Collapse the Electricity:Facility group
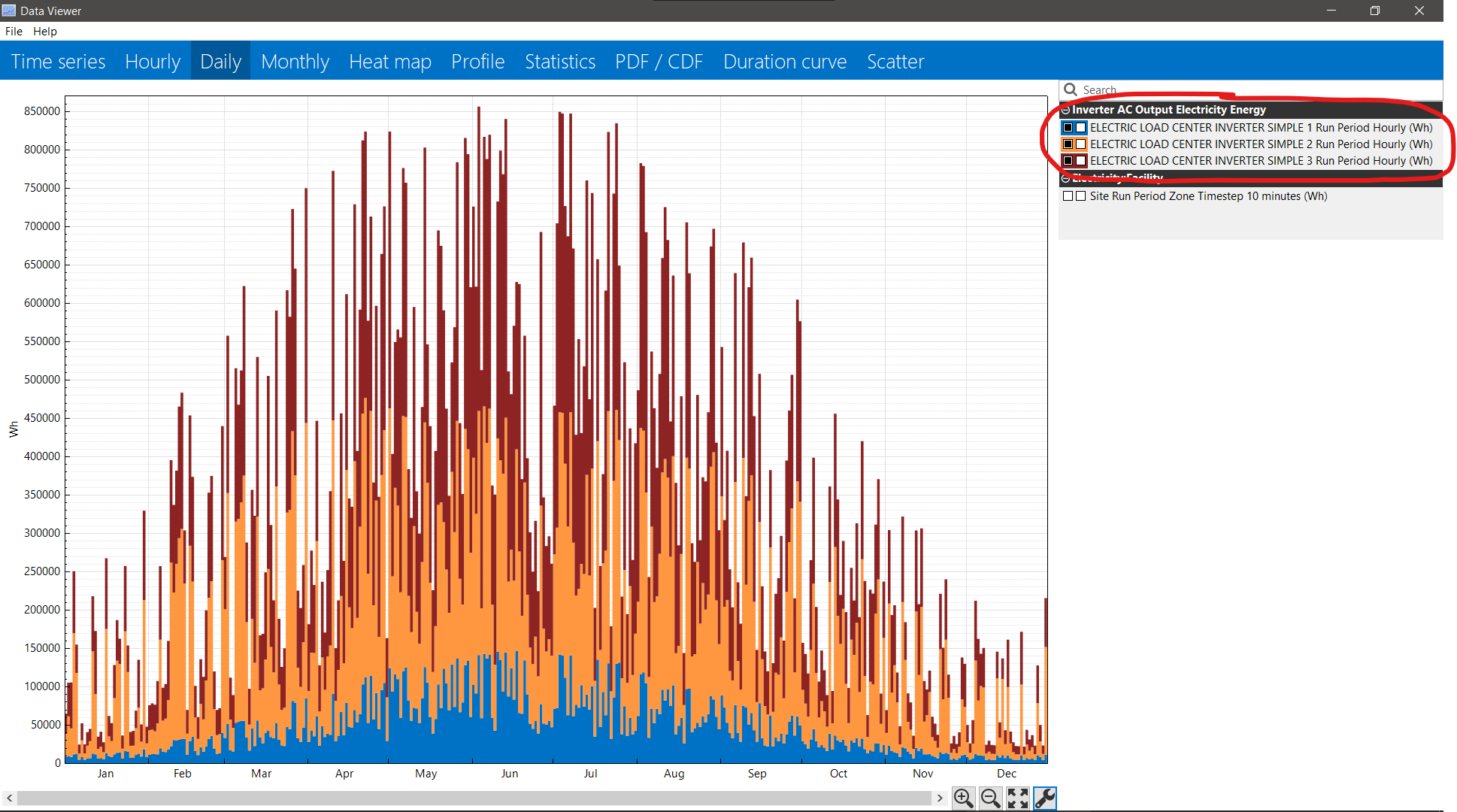 point(1065,179)
